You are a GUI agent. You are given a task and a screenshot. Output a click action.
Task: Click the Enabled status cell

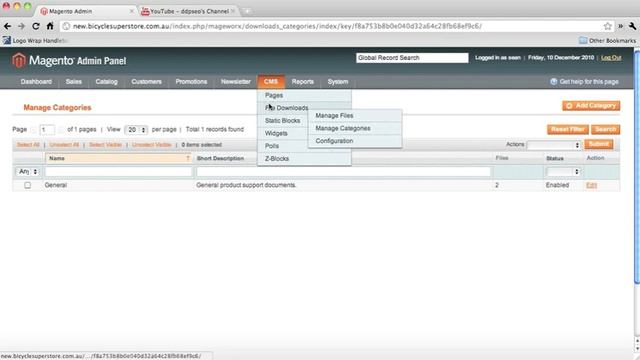(x=557, y=185)
